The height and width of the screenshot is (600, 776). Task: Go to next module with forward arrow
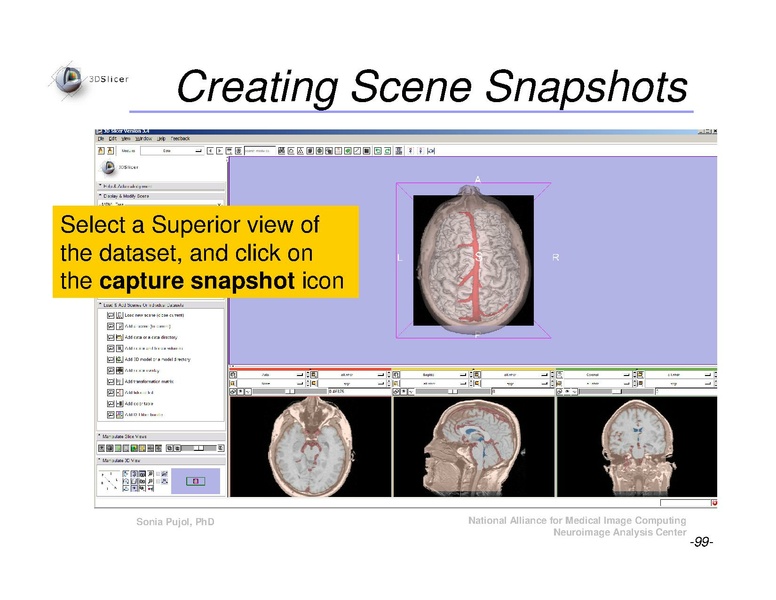click(x=219, y=150)
